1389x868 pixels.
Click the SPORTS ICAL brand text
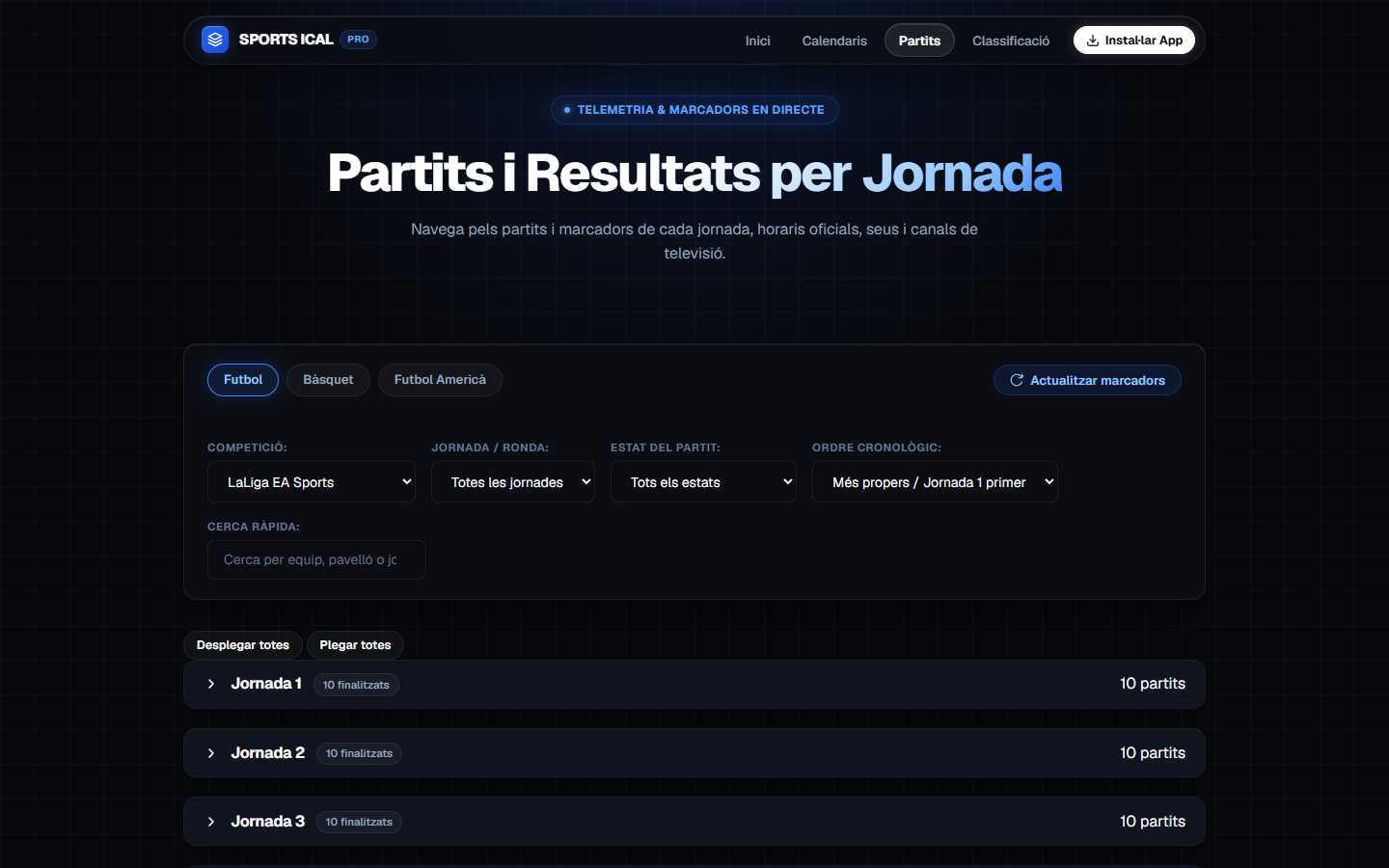(x=286, y=40)
